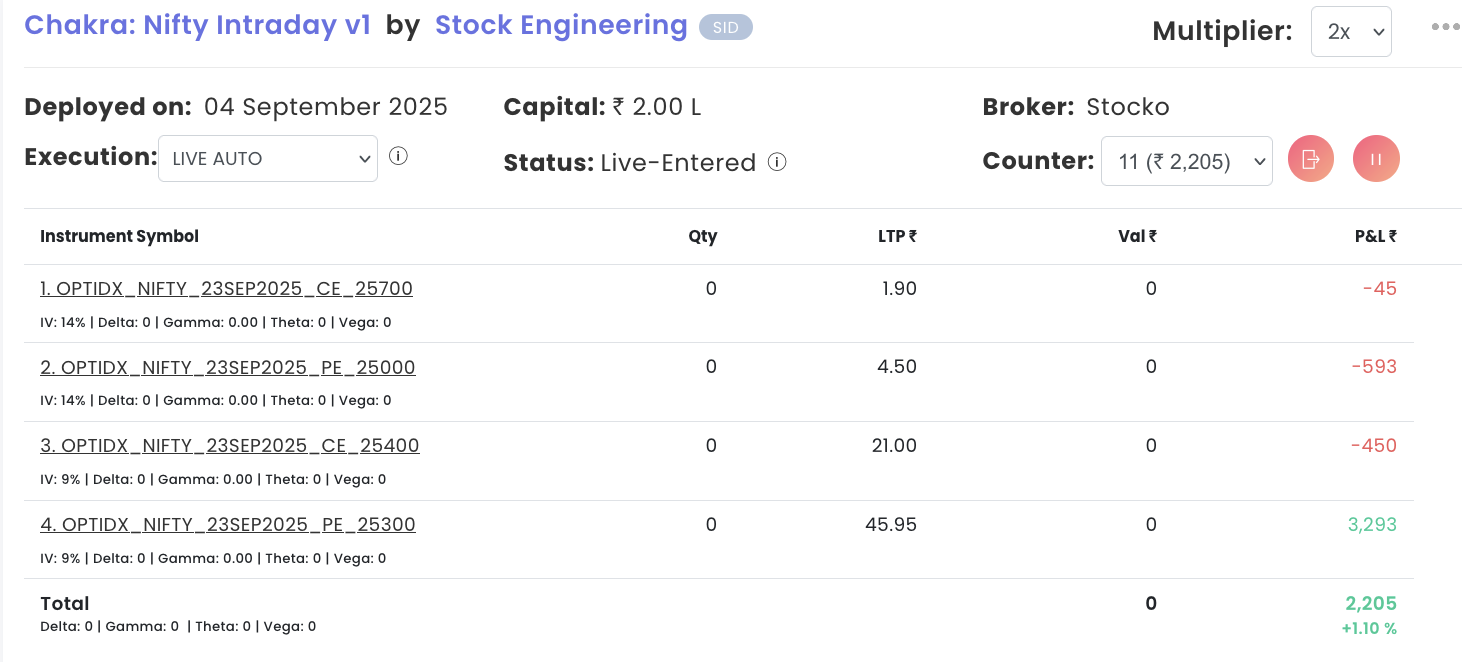The image size is (1474, 662).
Task: Click the SID badge
Action: (x=725, y=28)
